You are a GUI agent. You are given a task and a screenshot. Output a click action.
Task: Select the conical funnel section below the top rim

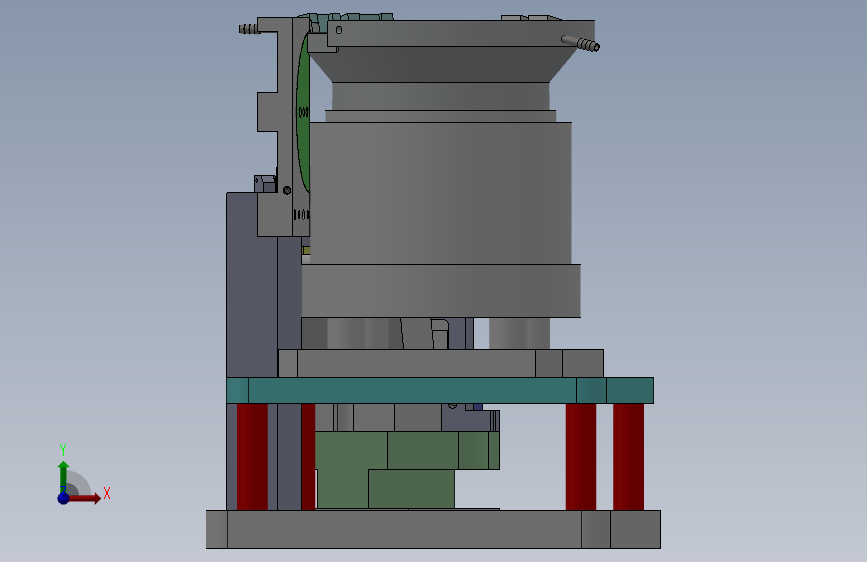[x=441, y=64]
